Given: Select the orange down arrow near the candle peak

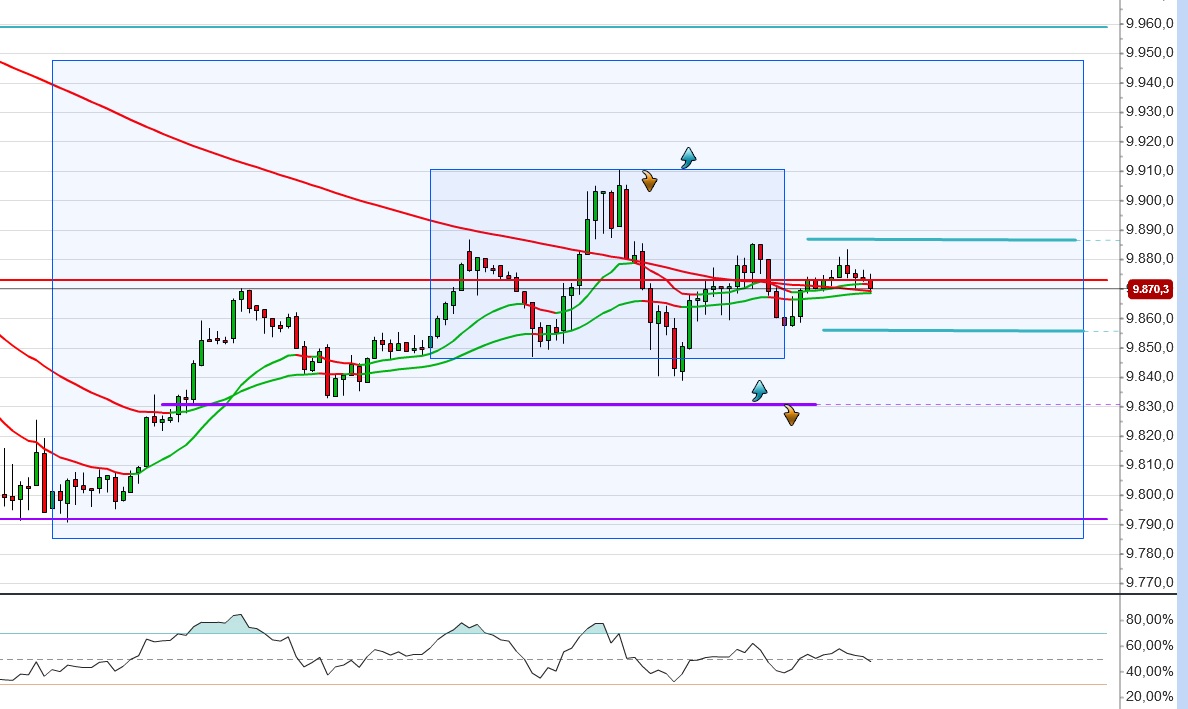Looking at the screenshot, I should [650, 181].
